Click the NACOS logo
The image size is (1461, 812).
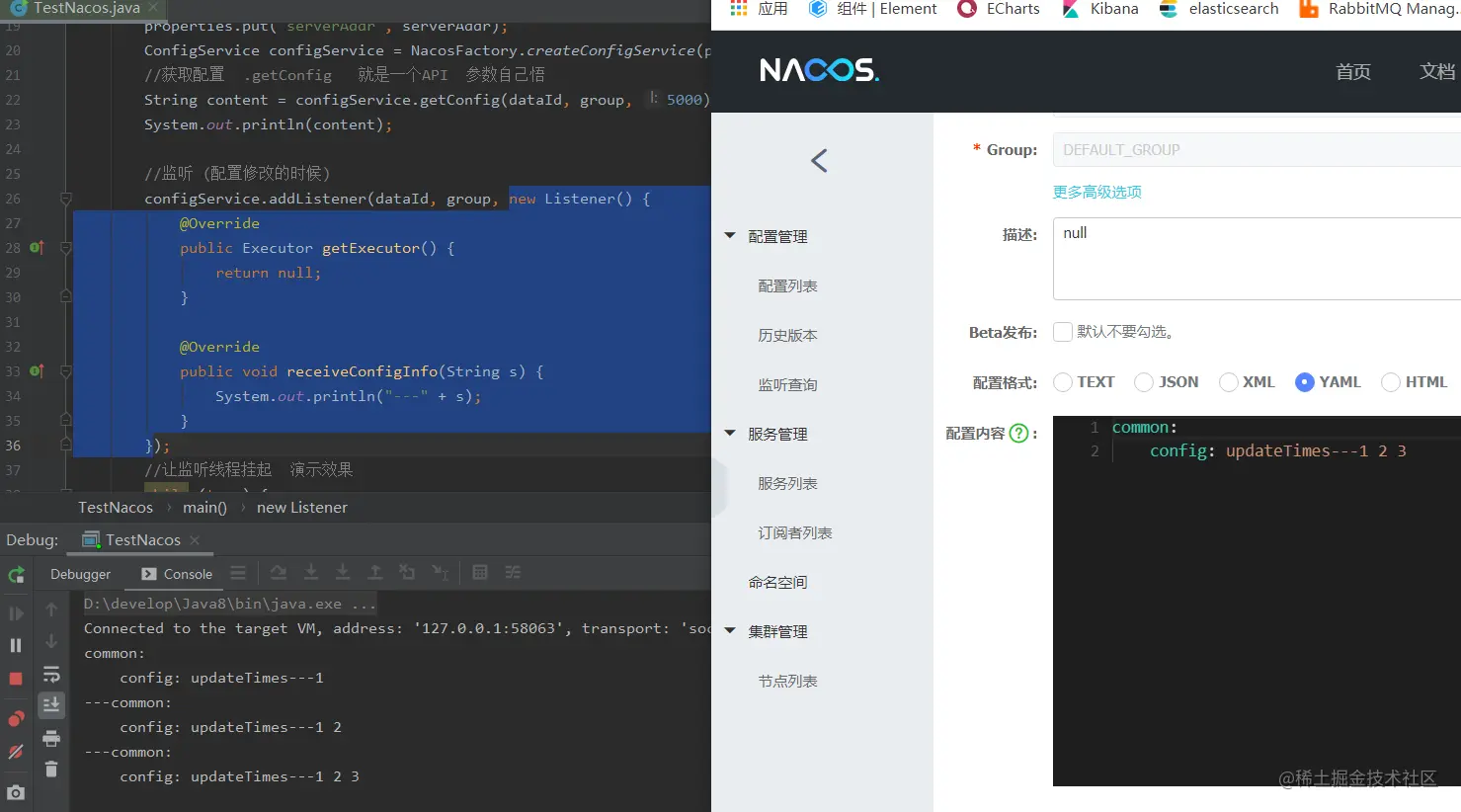click(819, 70)
